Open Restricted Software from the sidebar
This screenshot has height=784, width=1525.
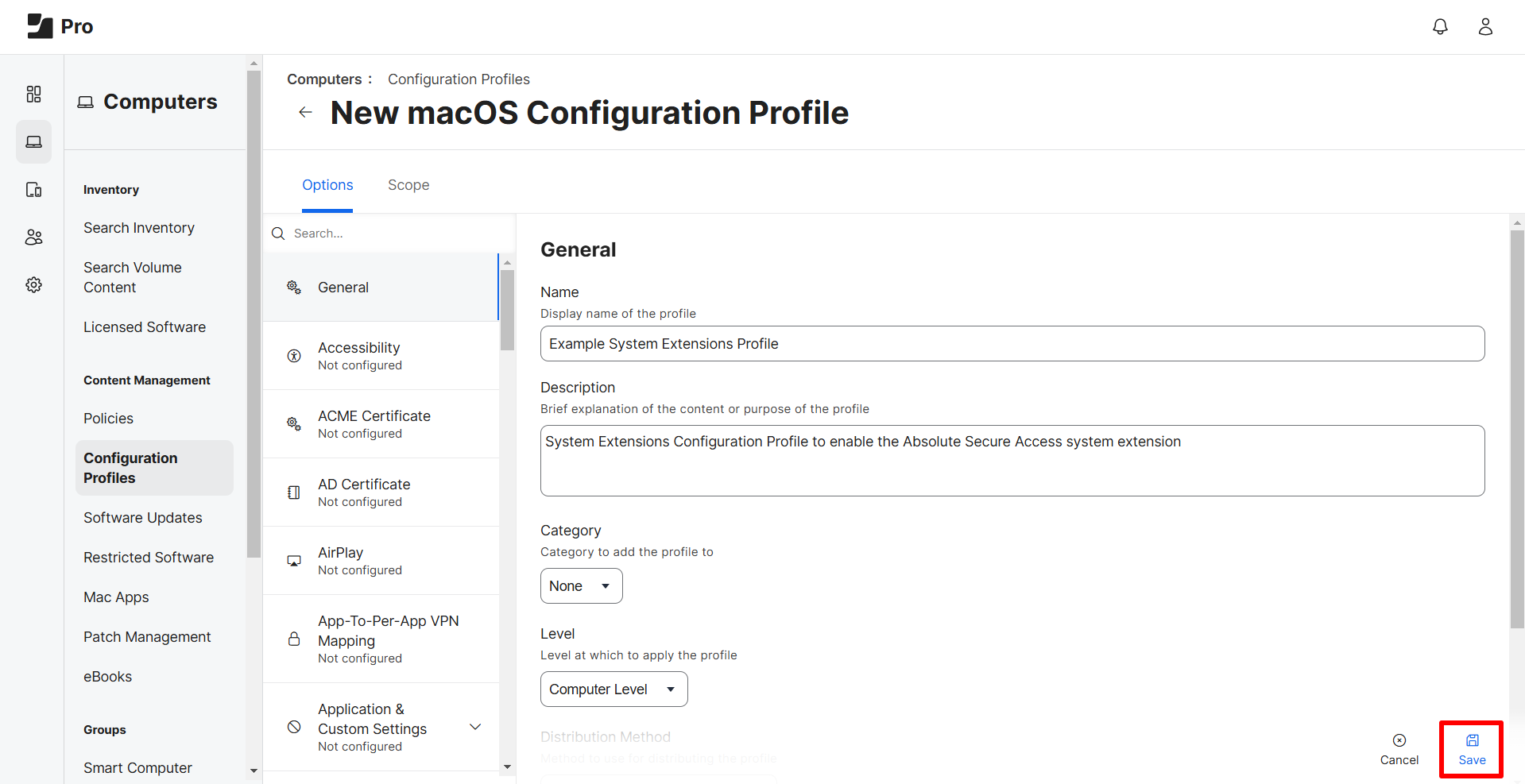[148, 557]
